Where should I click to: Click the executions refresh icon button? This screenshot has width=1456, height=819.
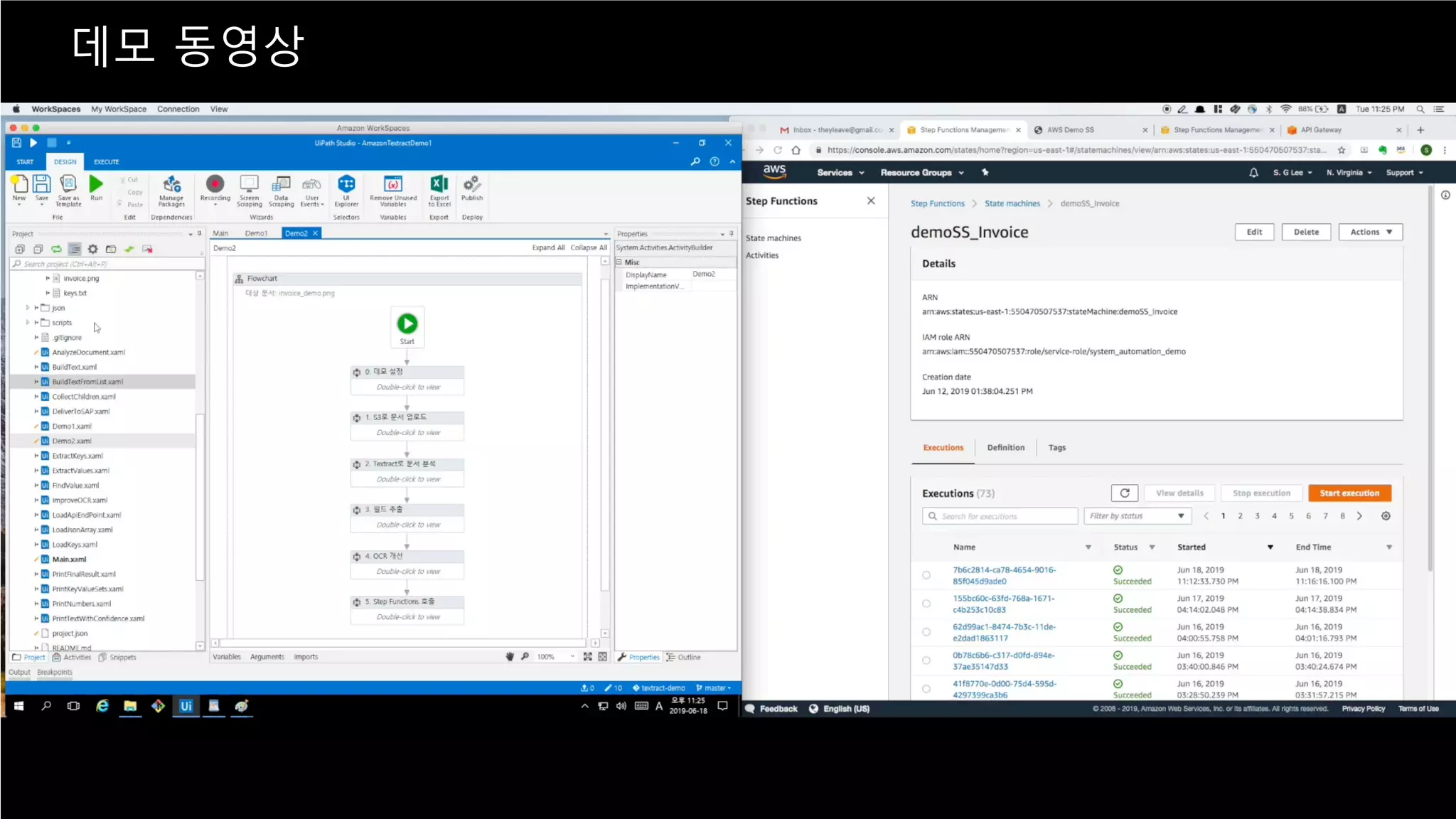pos(1124,493)
